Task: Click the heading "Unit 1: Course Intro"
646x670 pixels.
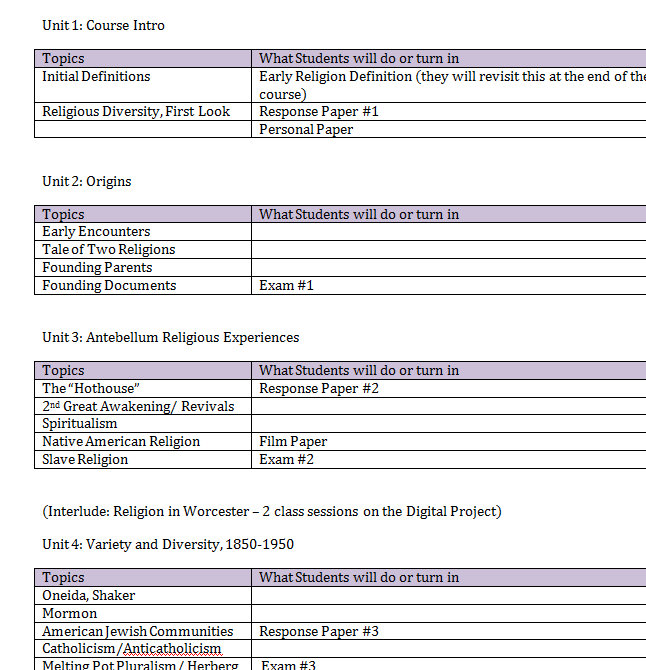Action: [x=103, y=25]
